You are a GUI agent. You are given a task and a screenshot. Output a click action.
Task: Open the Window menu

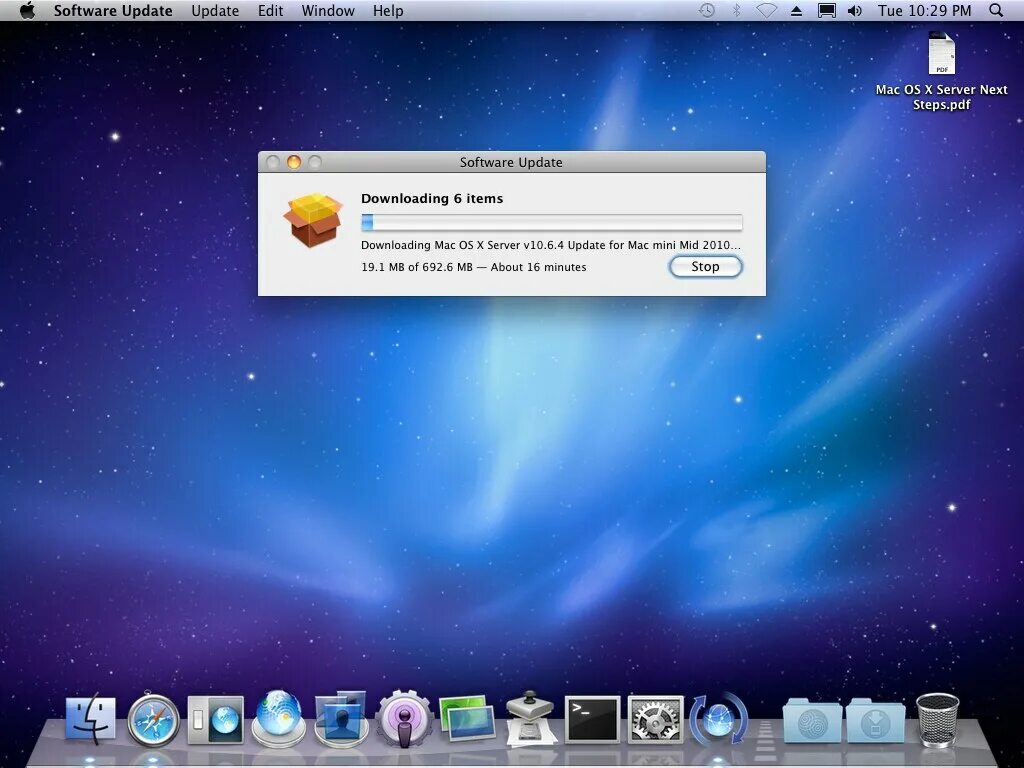(x=328, y=11)
